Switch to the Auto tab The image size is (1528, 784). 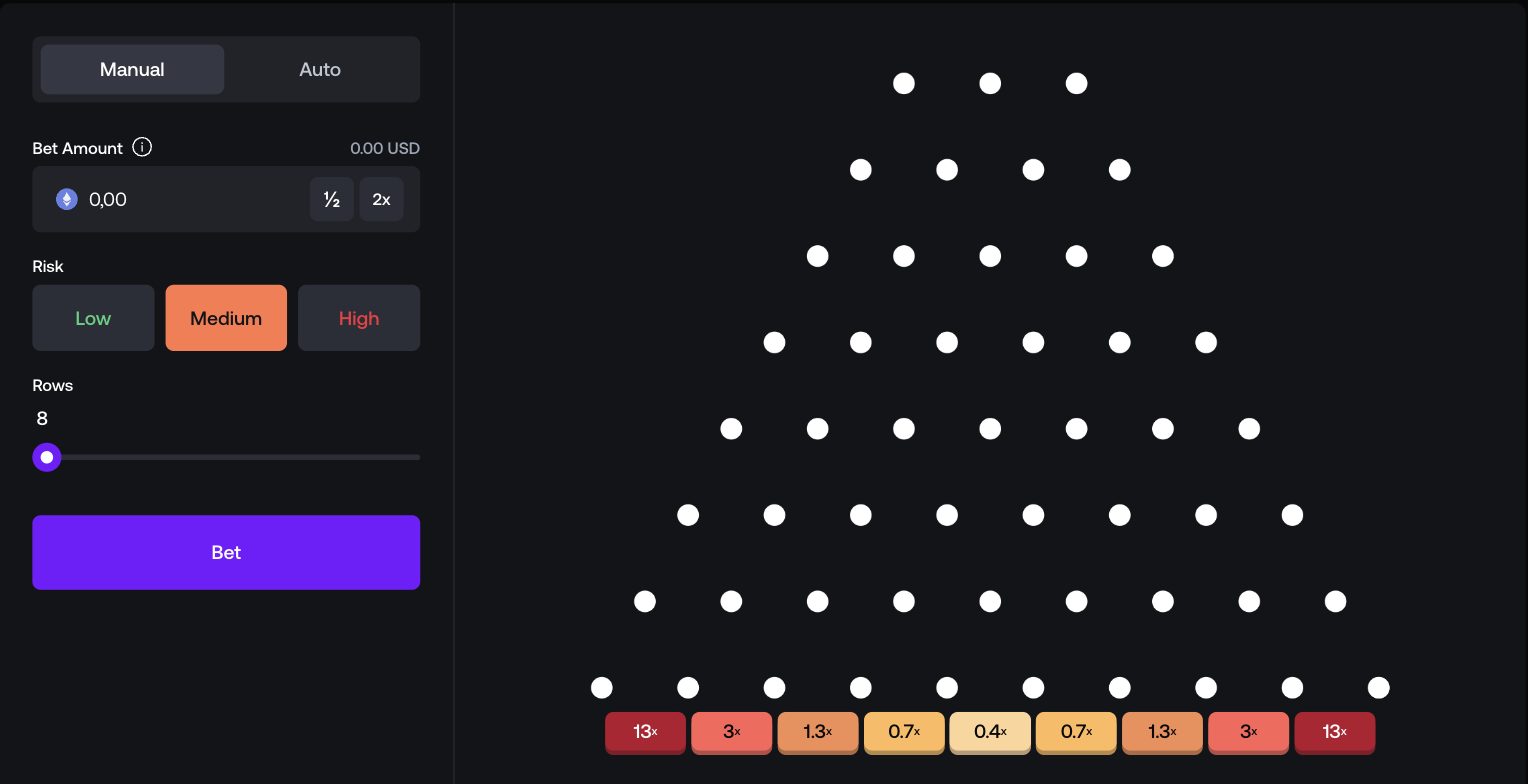coord(320,69)
